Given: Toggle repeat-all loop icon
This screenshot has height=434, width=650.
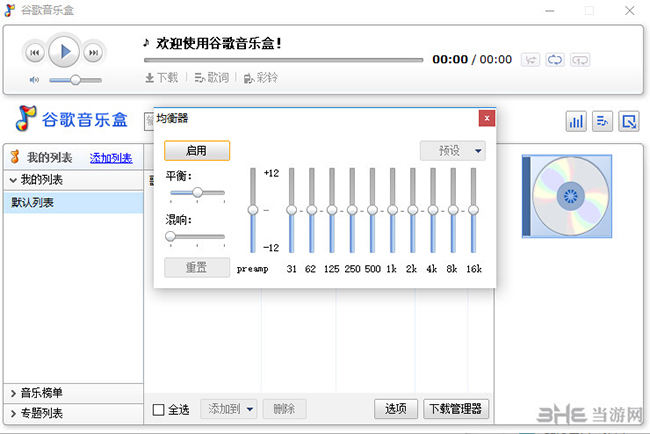Looking at the screenshot, I should coord(555,60).
